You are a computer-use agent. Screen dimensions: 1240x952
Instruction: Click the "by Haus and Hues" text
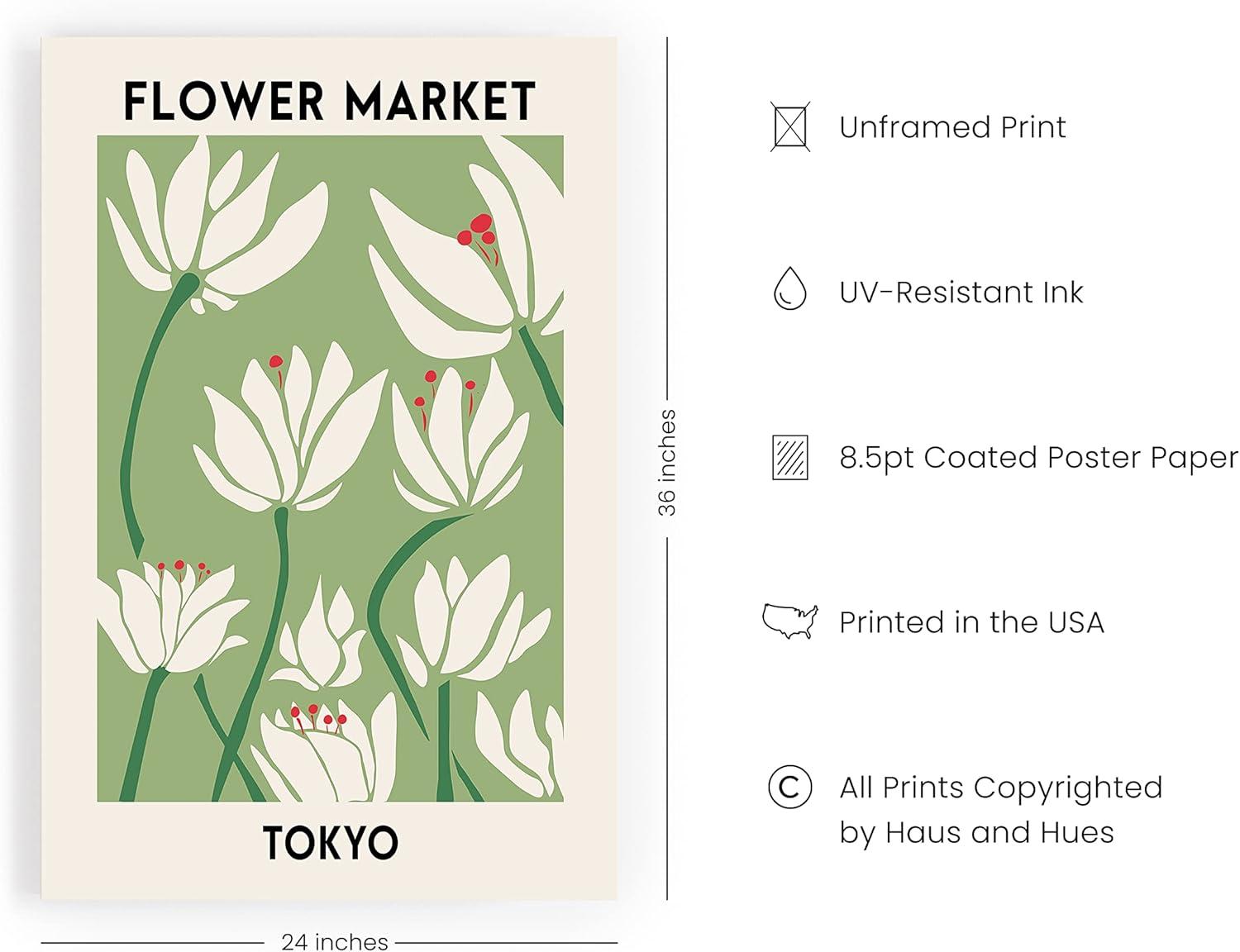(x=976, y=832)
